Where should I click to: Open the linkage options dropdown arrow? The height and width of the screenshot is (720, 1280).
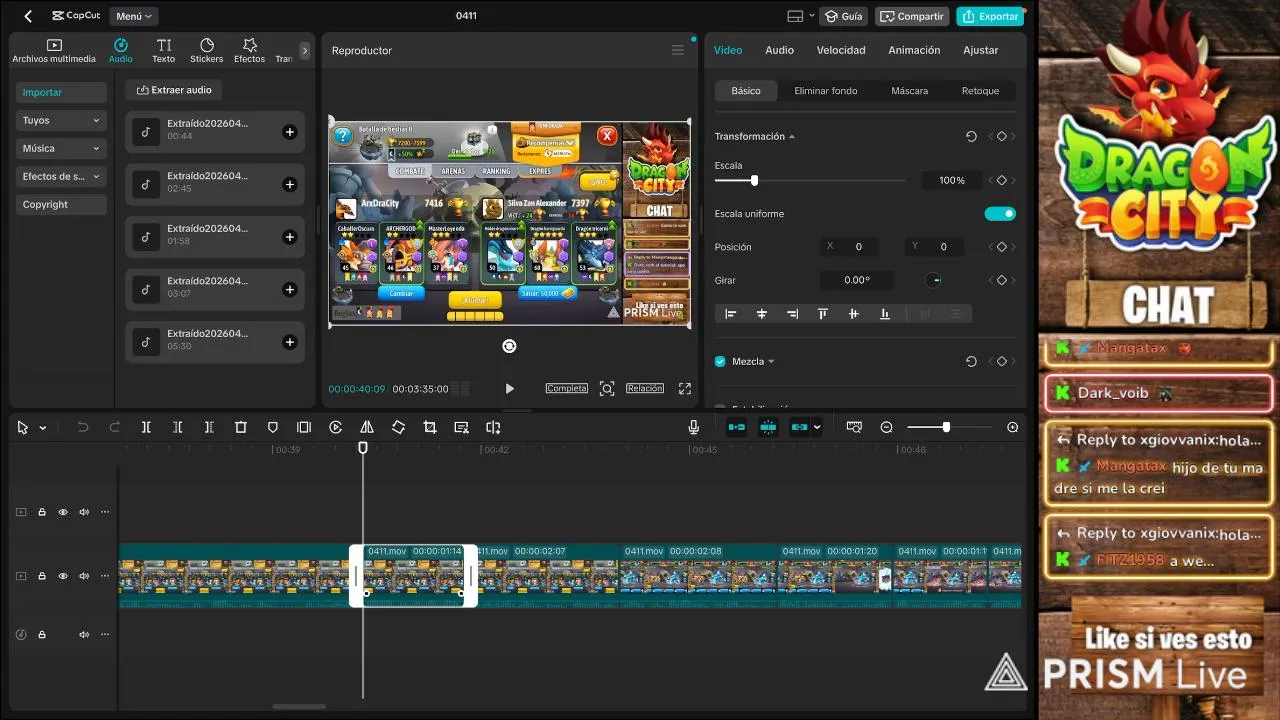(x=817, y=427)
